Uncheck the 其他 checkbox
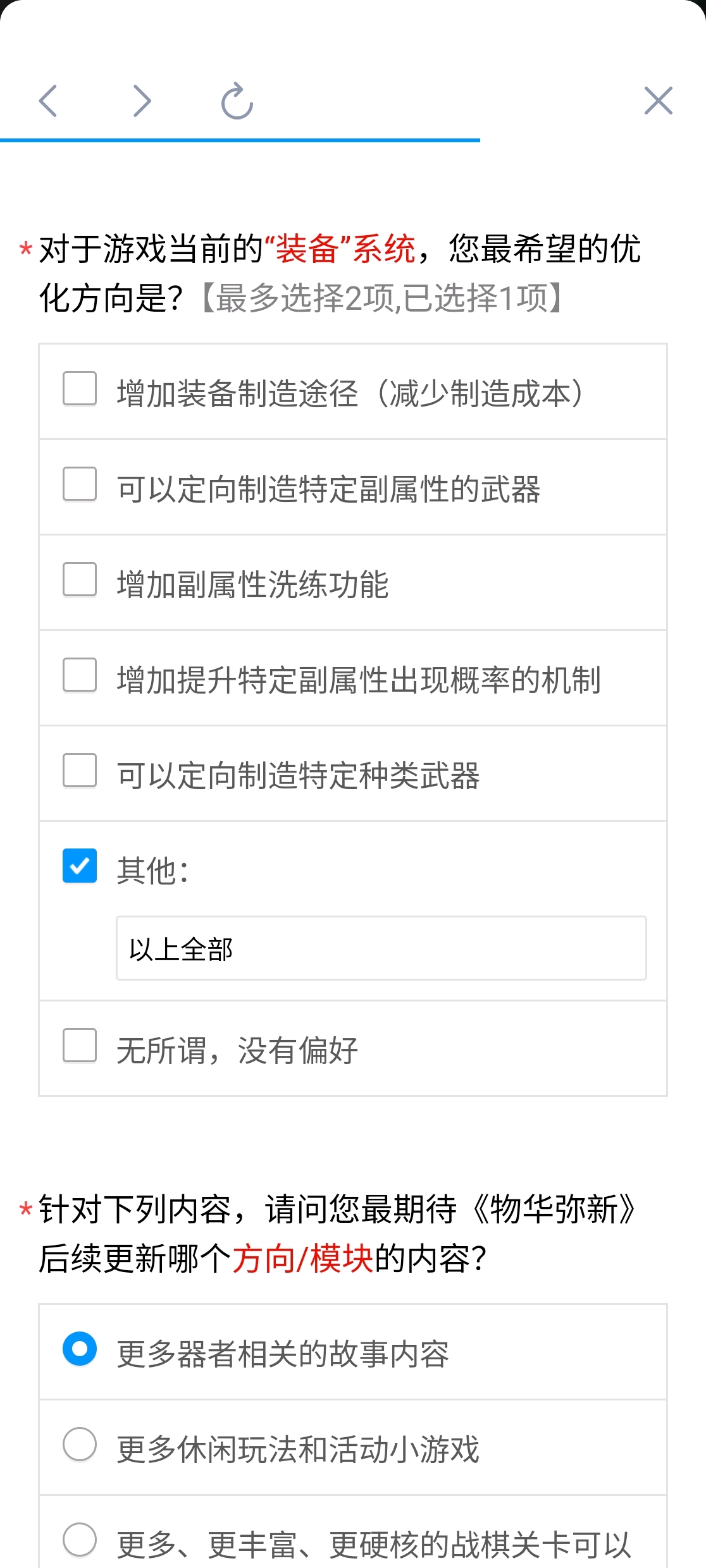The image size is (706, 1568). click(x=80, y=866)
